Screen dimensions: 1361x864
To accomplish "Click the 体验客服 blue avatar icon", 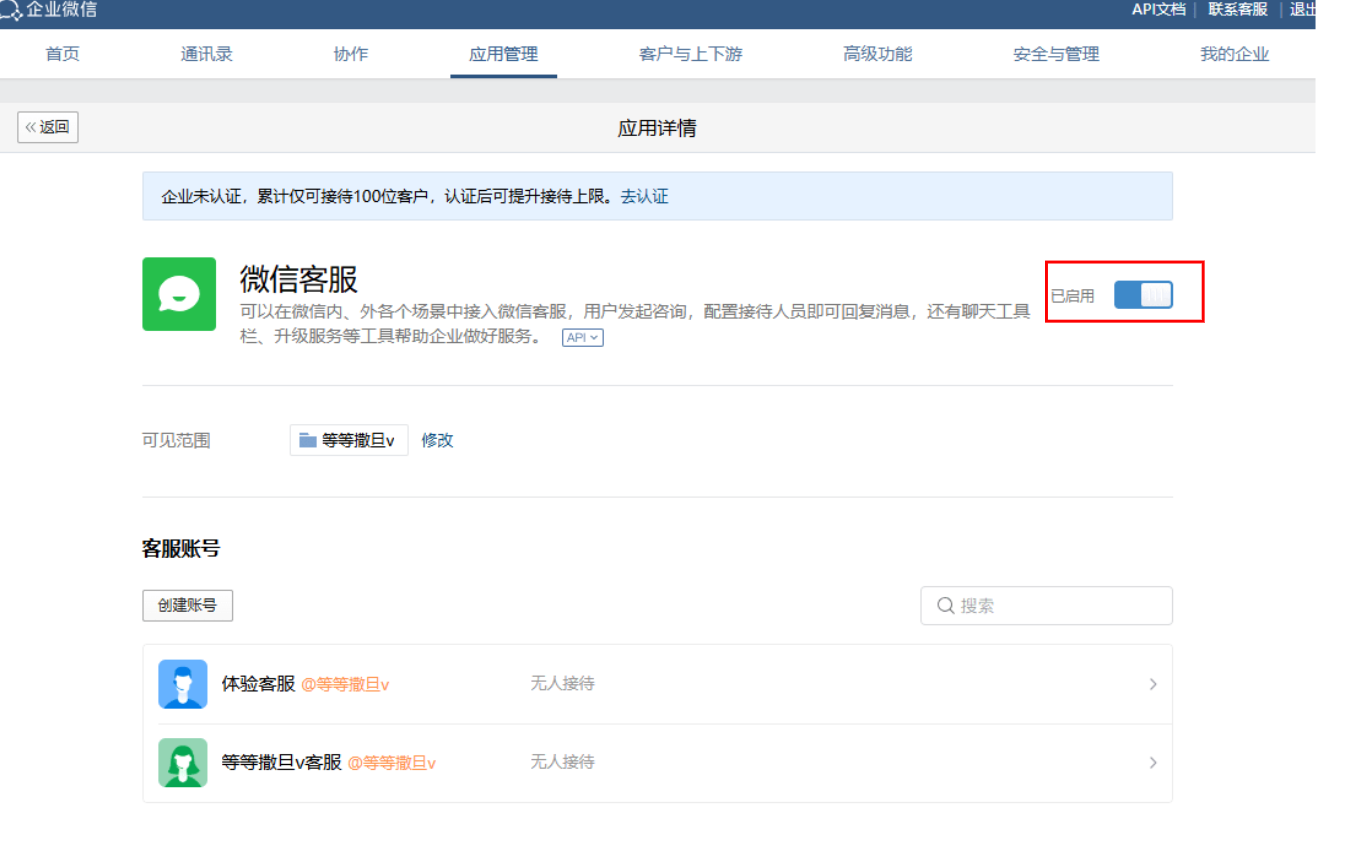I will (x=183, y=684).
